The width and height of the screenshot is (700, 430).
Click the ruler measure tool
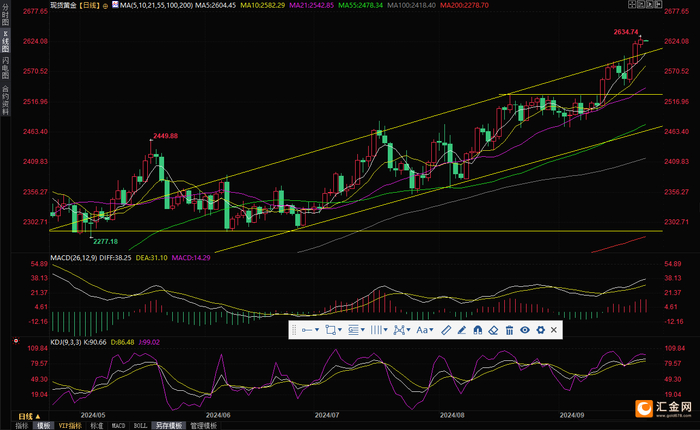pyautogui.click(x=446, y=330)
